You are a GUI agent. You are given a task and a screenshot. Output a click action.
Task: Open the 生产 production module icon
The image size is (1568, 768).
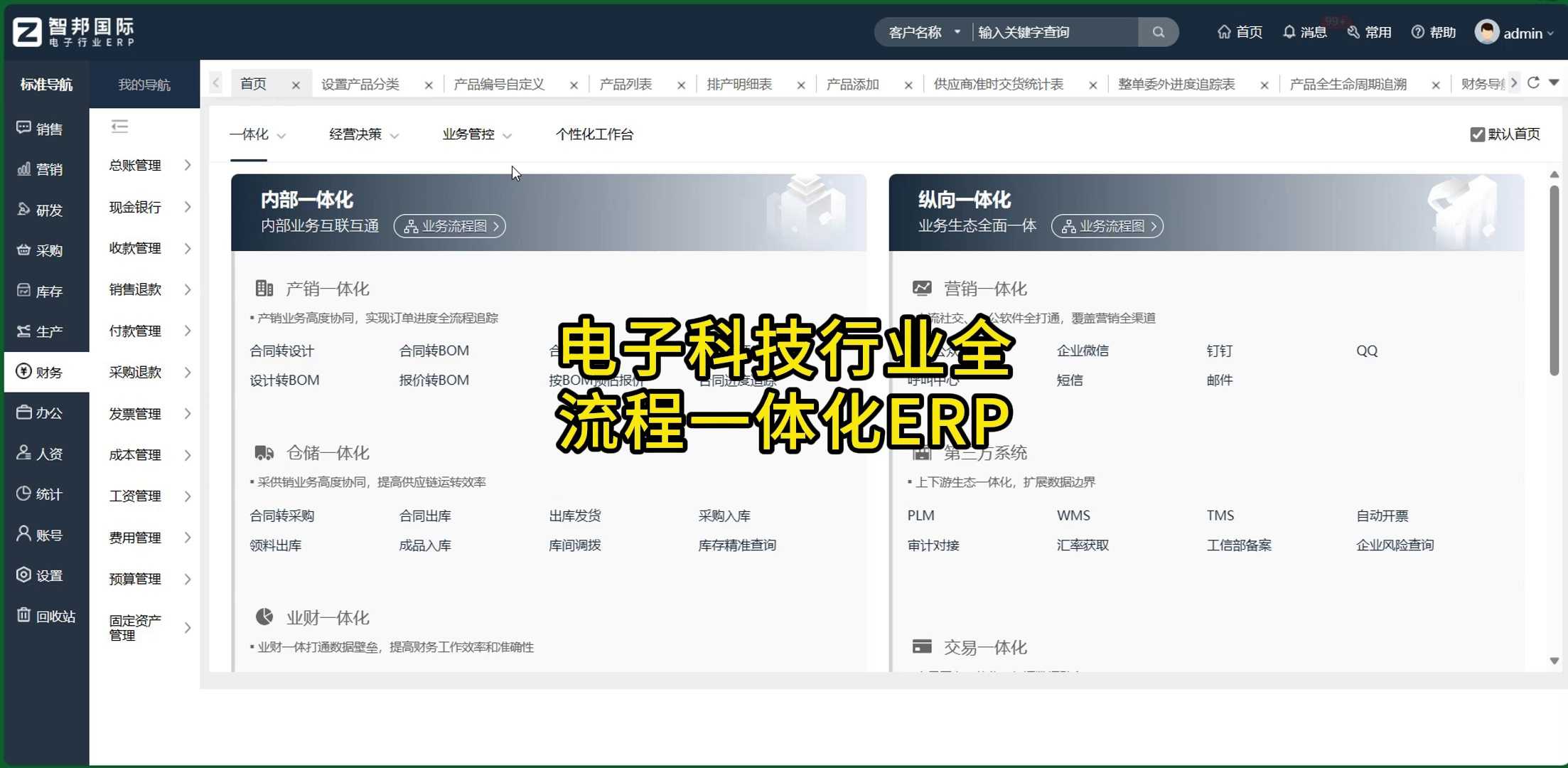click(23, 331)
